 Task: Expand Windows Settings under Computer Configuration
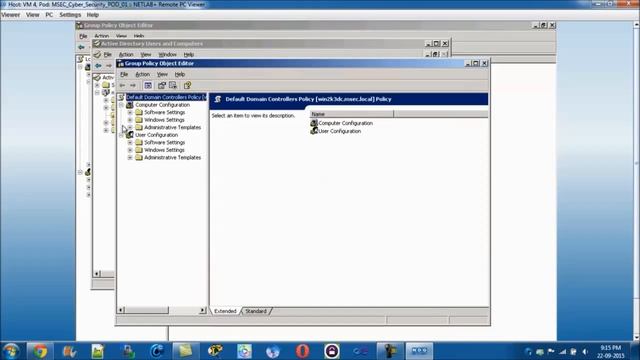[x=130, y=120]
